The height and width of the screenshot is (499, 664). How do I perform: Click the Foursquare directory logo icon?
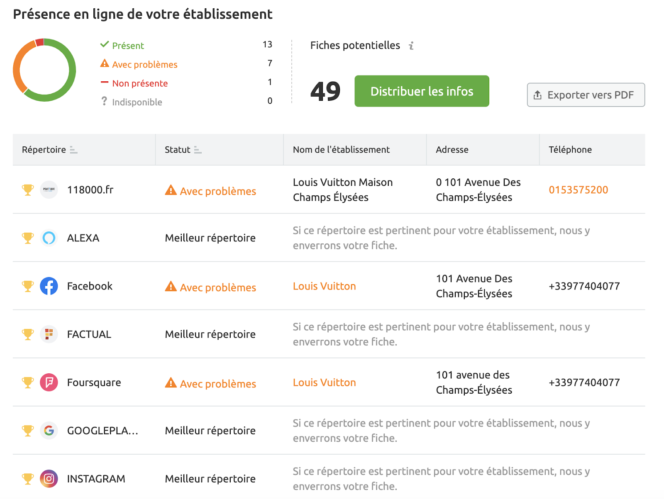(x=49, y=383)
